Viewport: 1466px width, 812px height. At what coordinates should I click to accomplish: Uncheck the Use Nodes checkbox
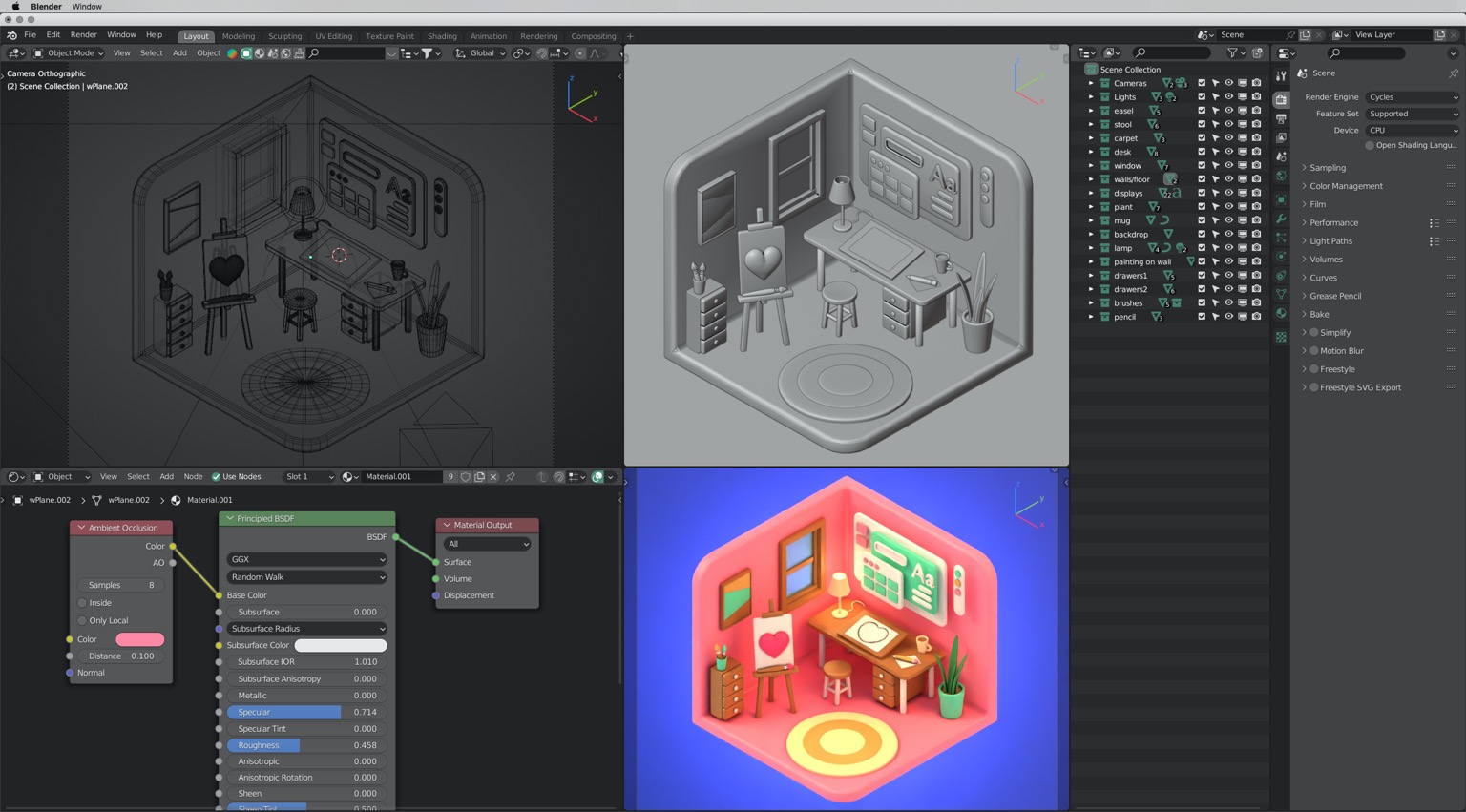point(216,477)
